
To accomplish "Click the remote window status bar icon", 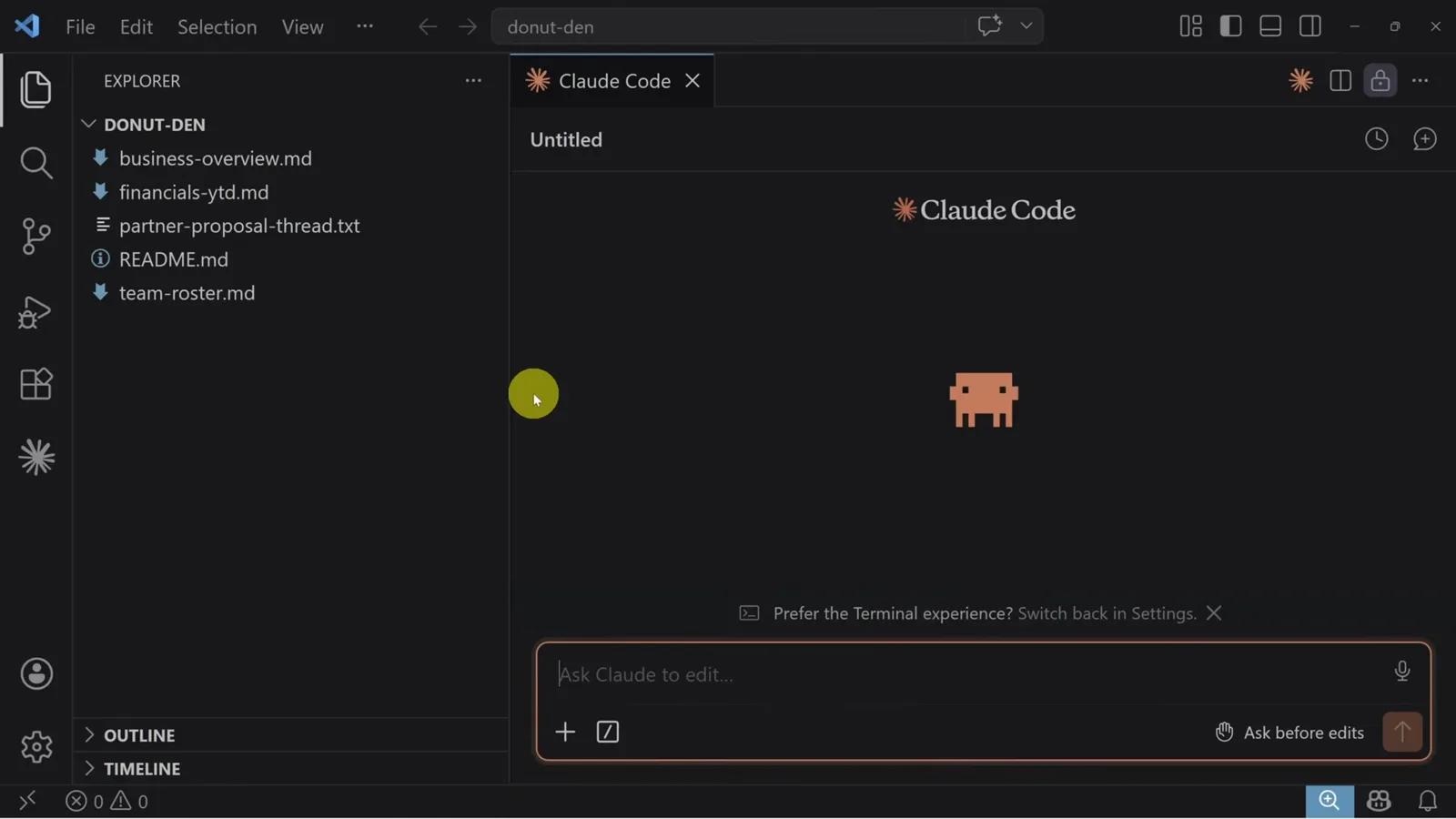I will tap(27, 801).
